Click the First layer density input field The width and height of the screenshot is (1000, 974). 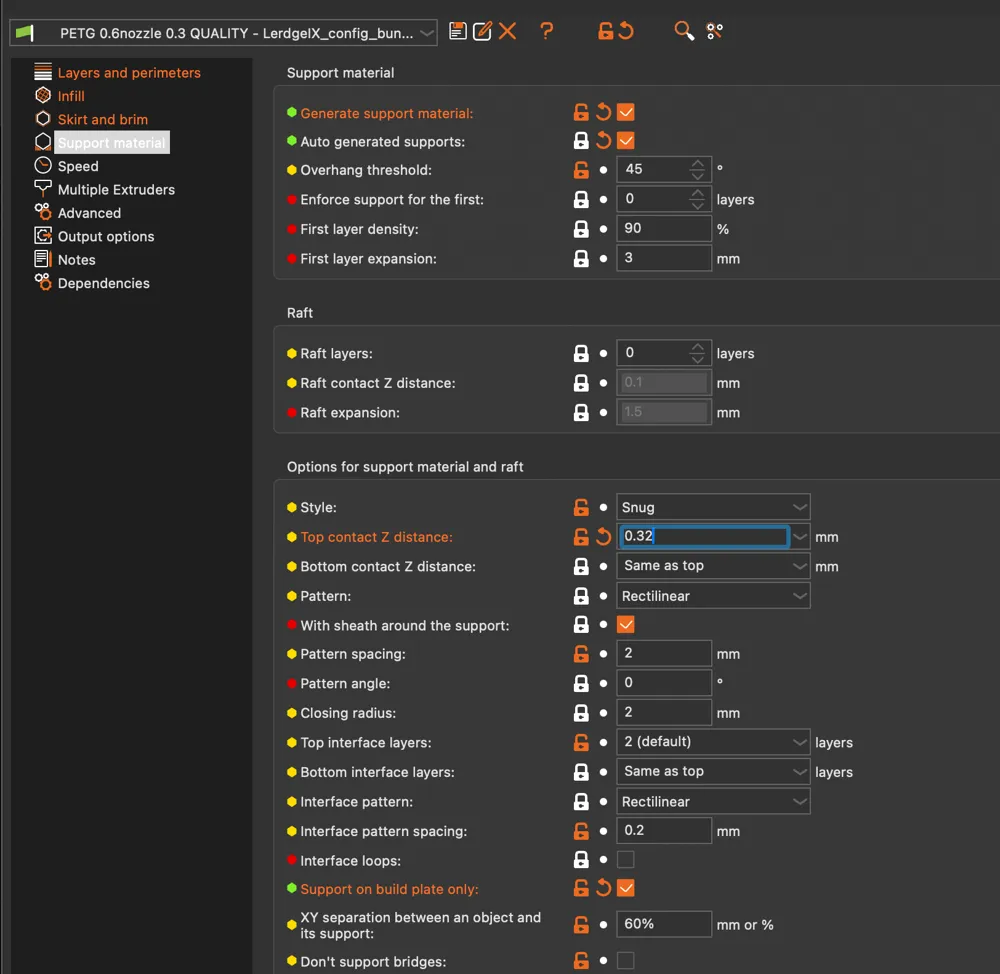(x=663, y=228)
